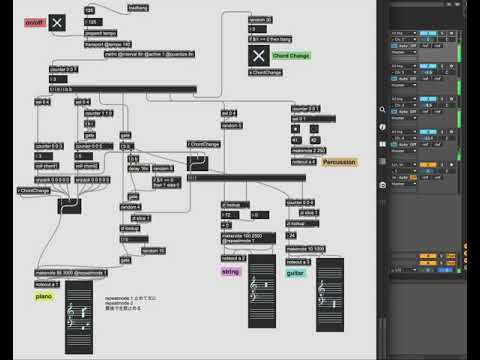Screen dimensions: 480x360
Task: Select the random 20 object
Action: (260, 20)
